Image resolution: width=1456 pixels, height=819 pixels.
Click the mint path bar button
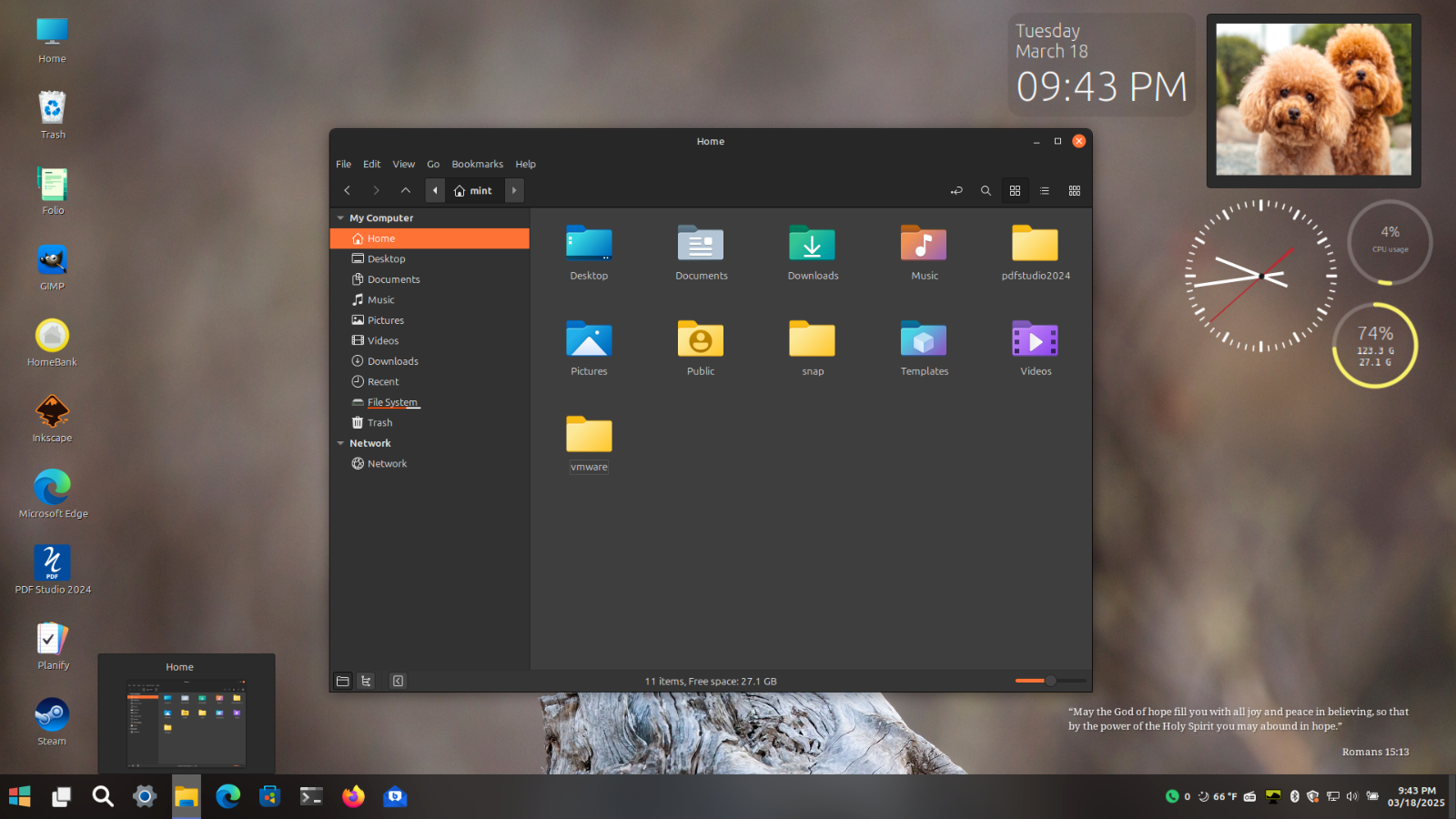pos(473,191)
